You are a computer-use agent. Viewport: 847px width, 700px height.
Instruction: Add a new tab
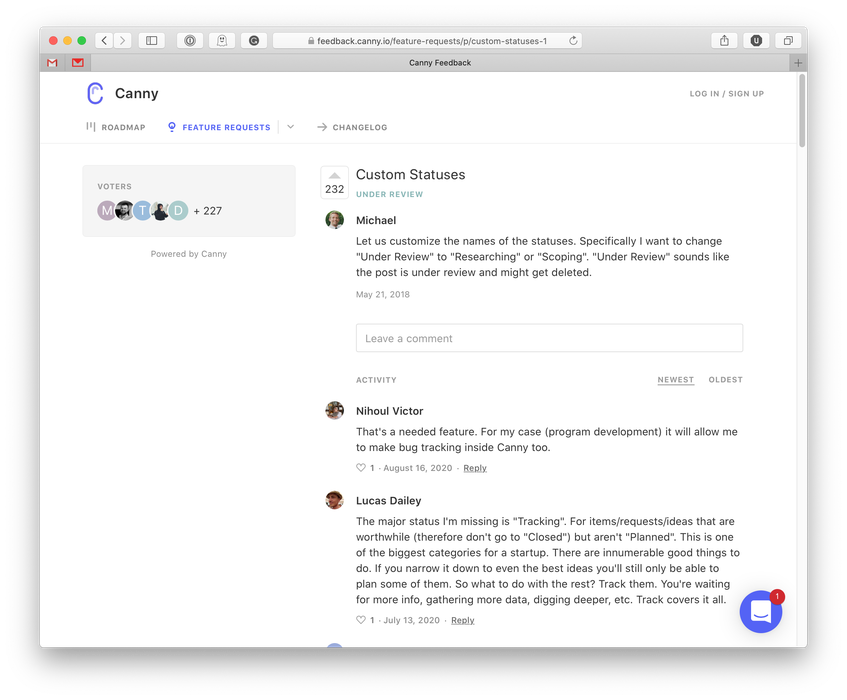coord(798,63)
